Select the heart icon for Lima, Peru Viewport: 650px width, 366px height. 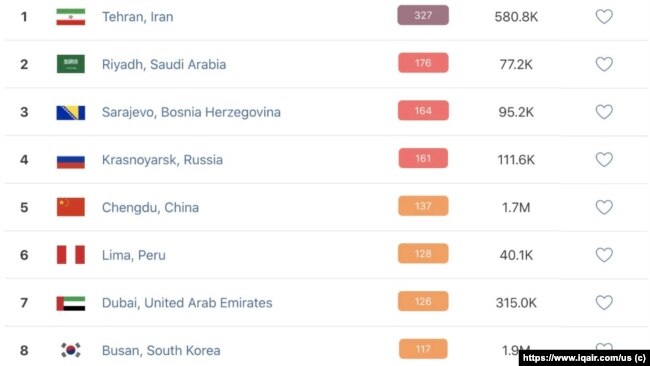click(604, 255)
